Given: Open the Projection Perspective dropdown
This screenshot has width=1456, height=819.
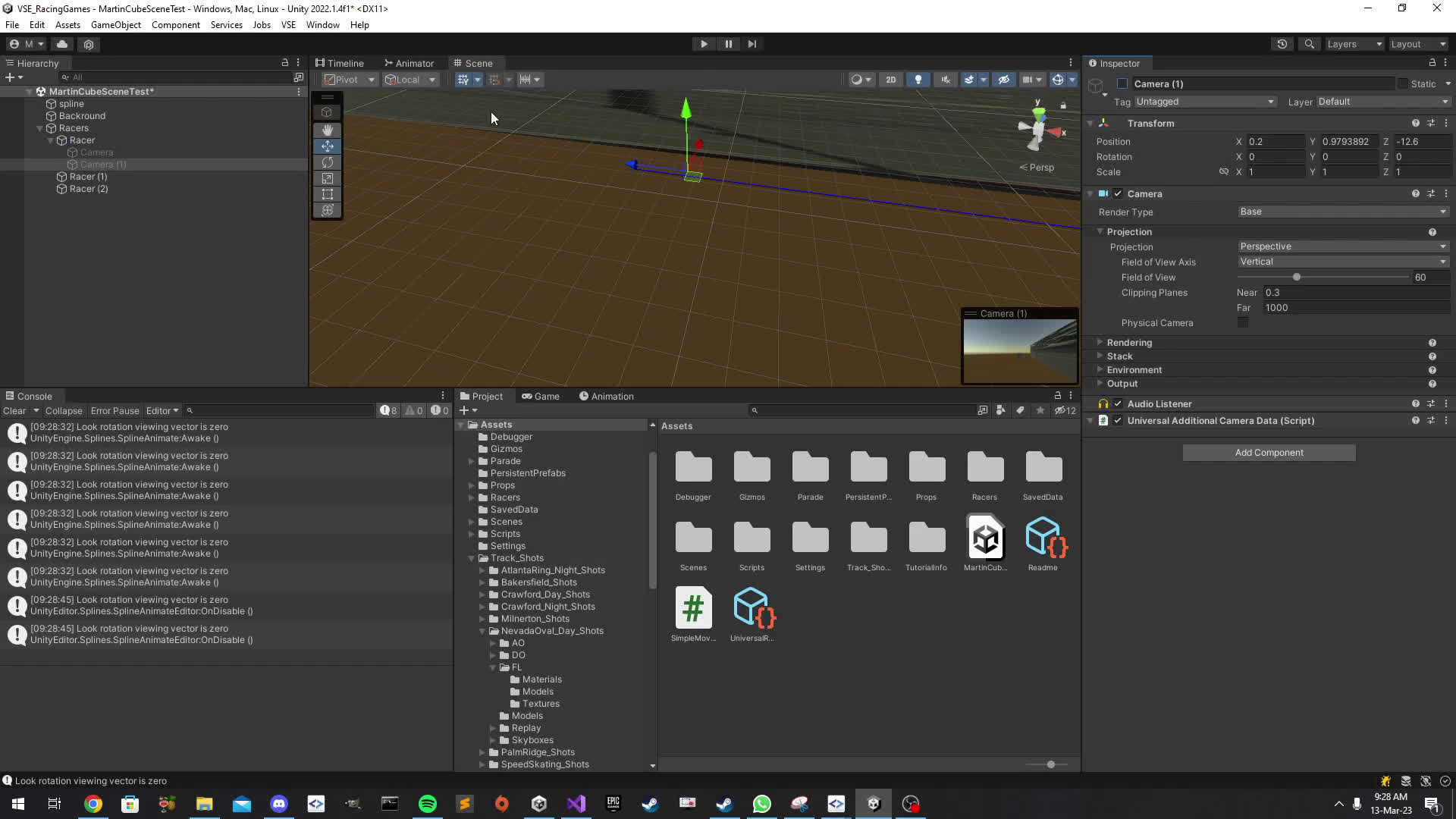Looking at the screenshot, I should coord(1342,246).
